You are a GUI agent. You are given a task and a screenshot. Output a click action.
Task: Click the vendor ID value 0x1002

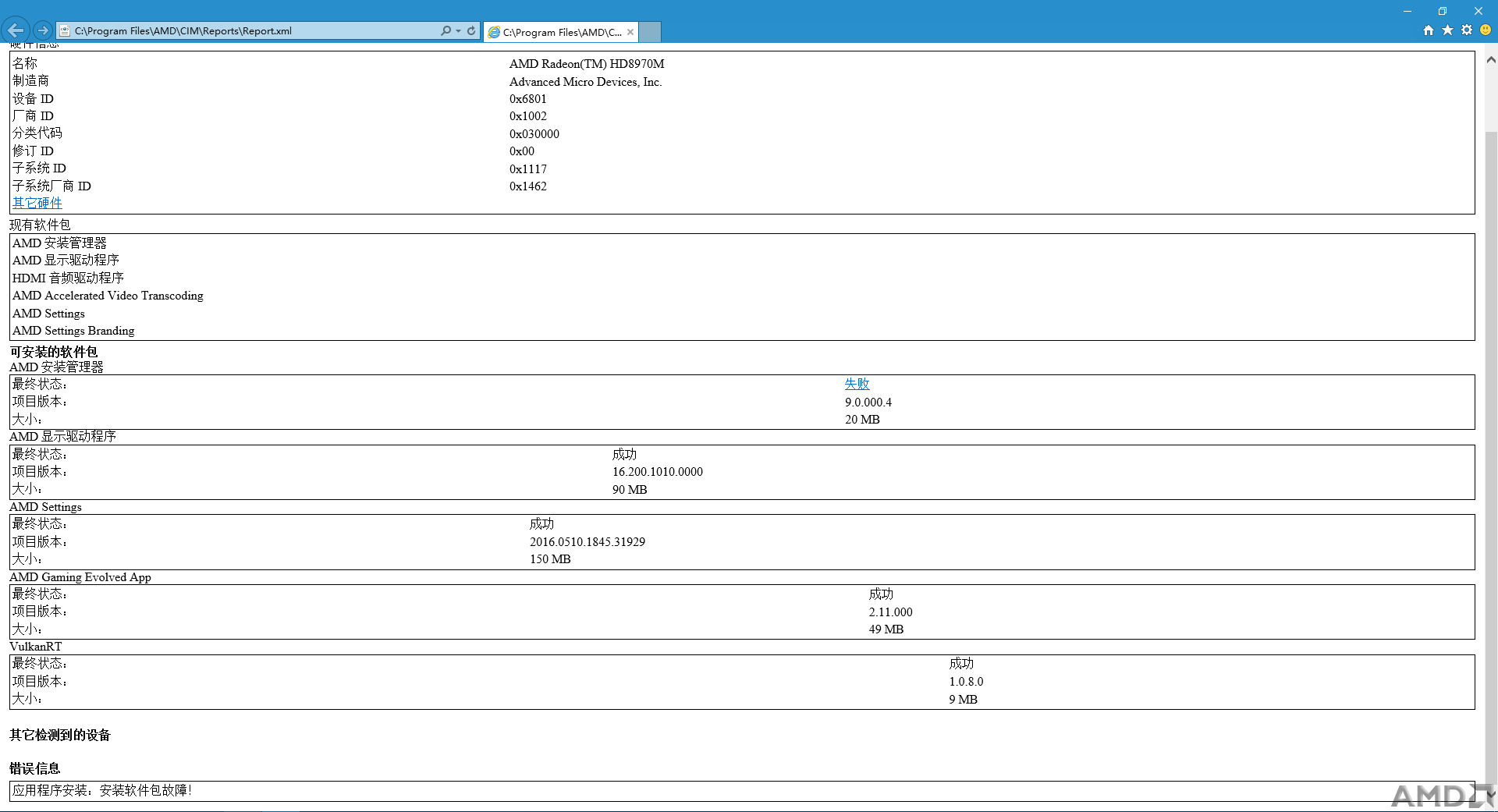528,116
